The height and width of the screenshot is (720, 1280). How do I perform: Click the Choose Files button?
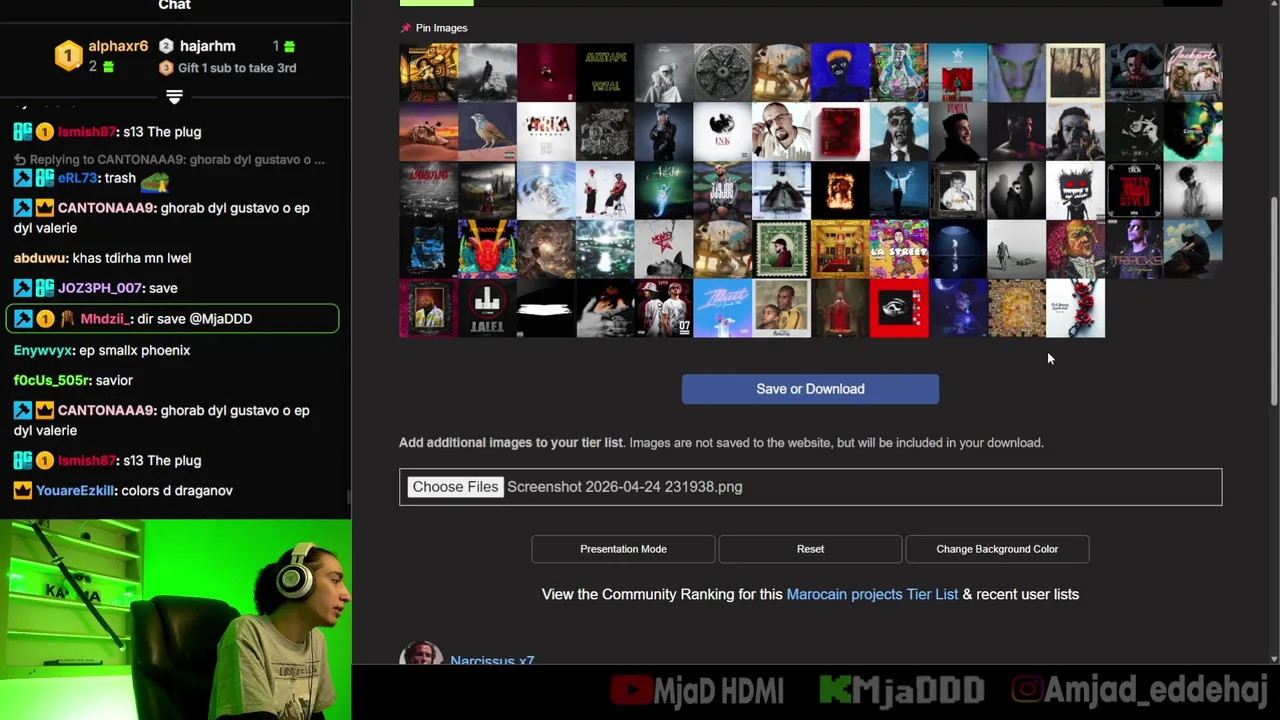pyautogui.click(x=455, y=487)
